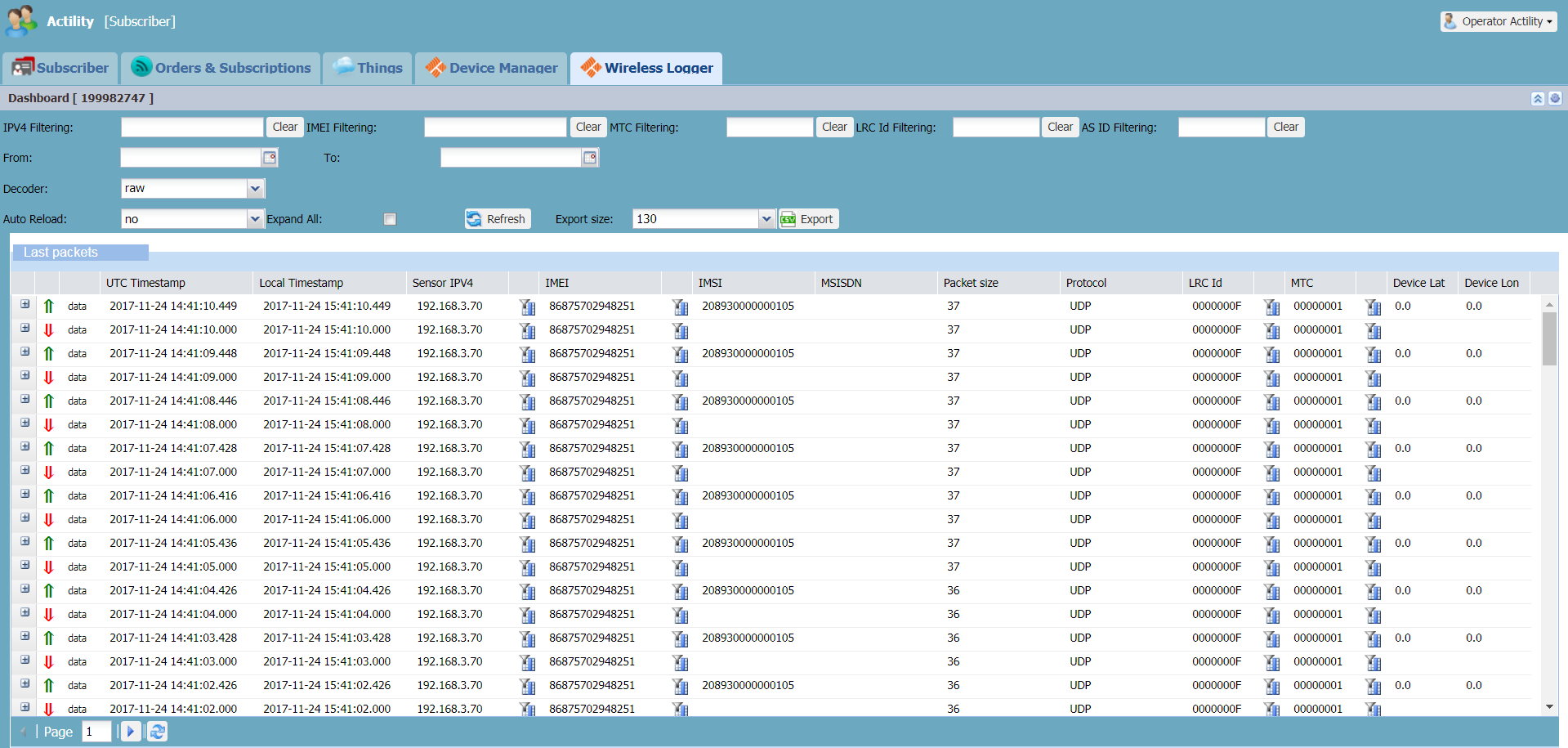The height and width of the screenshot is (748, 1568).
Task: Open the To date calendar picker icon
Action: click(590, 158)
